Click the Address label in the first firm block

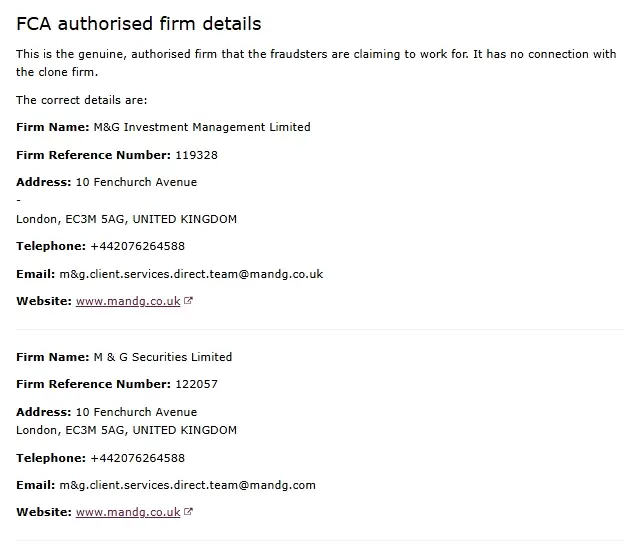tap(44, 182)
